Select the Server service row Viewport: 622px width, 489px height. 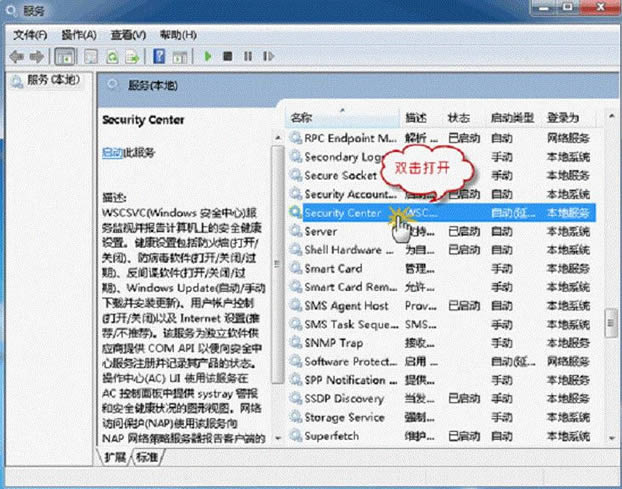pyautogui.click(x=441, y=231)
